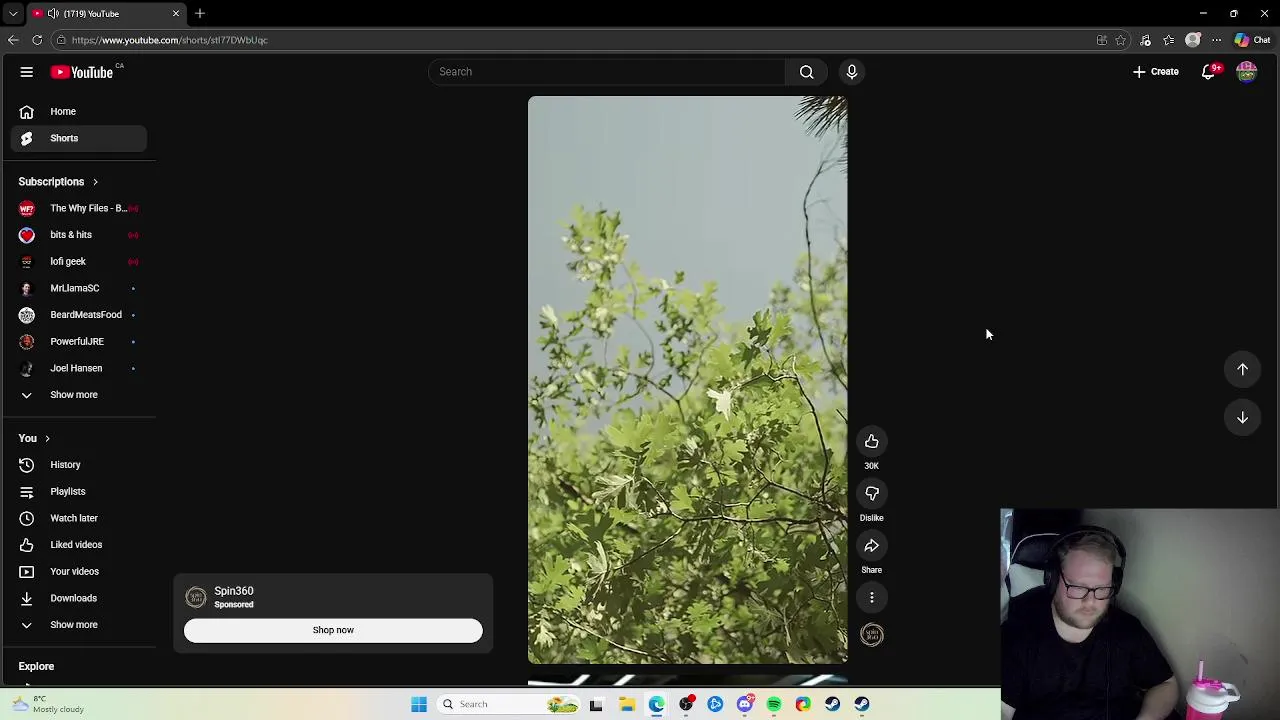Expand the You section arrow
This screenshot has height=720, width=1280.
point(47,438)
